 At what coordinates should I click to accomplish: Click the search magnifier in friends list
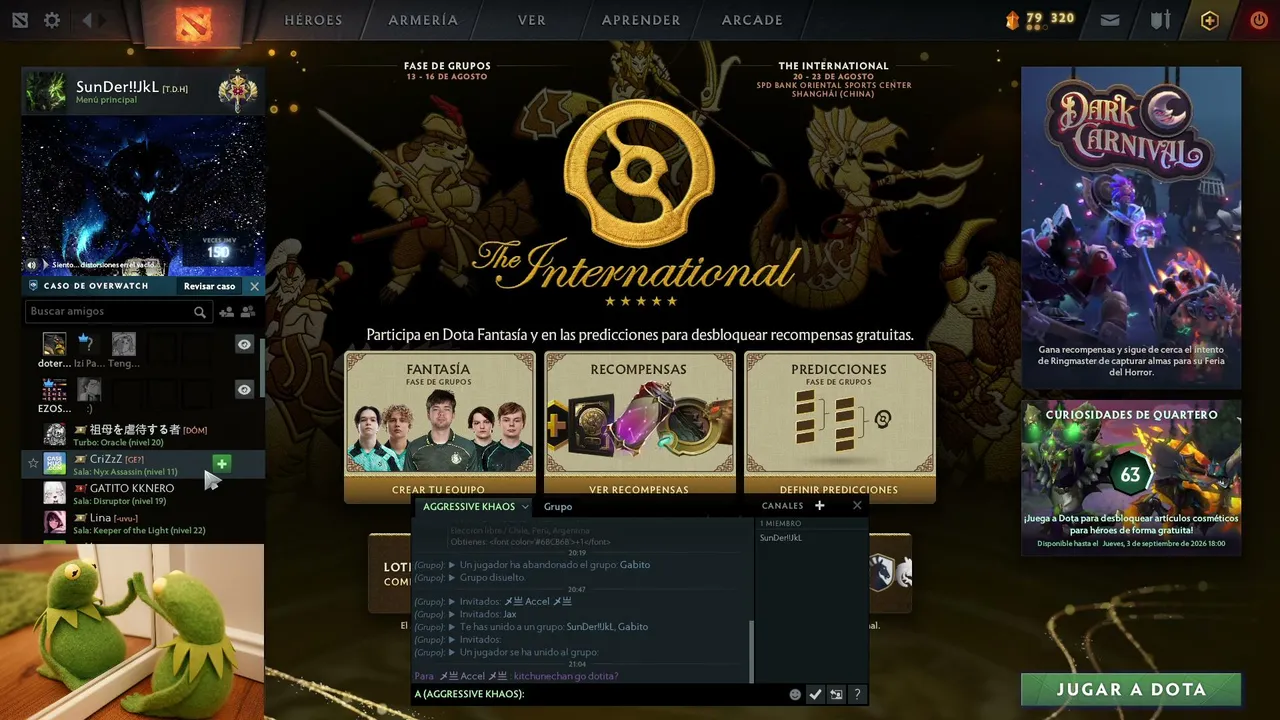[x=200, y=312]
